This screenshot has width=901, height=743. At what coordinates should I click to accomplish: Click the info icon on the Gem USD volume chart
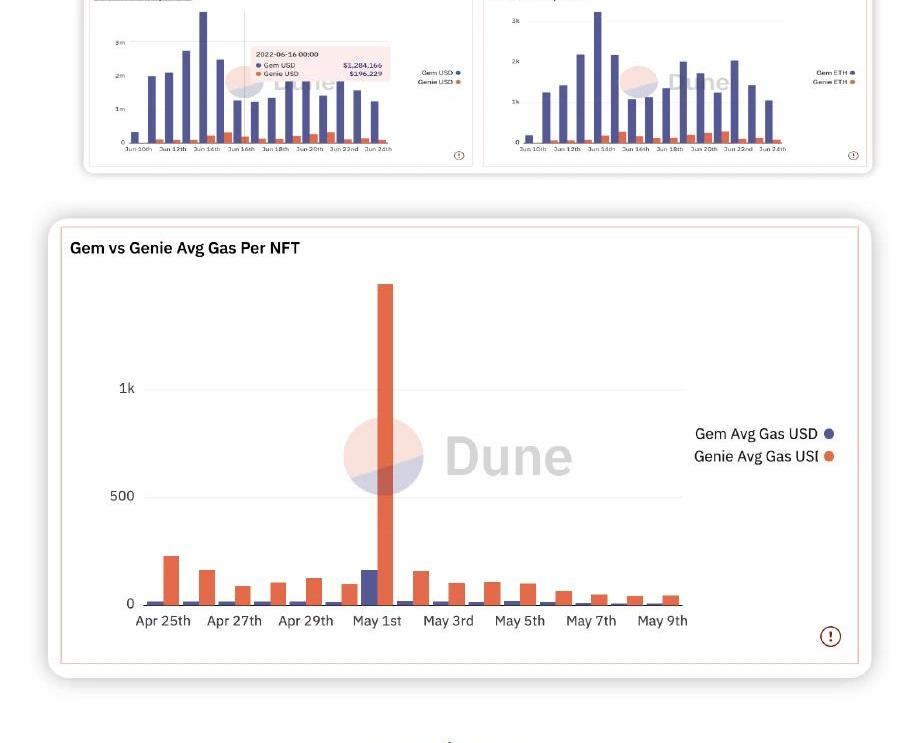point(459,155)
